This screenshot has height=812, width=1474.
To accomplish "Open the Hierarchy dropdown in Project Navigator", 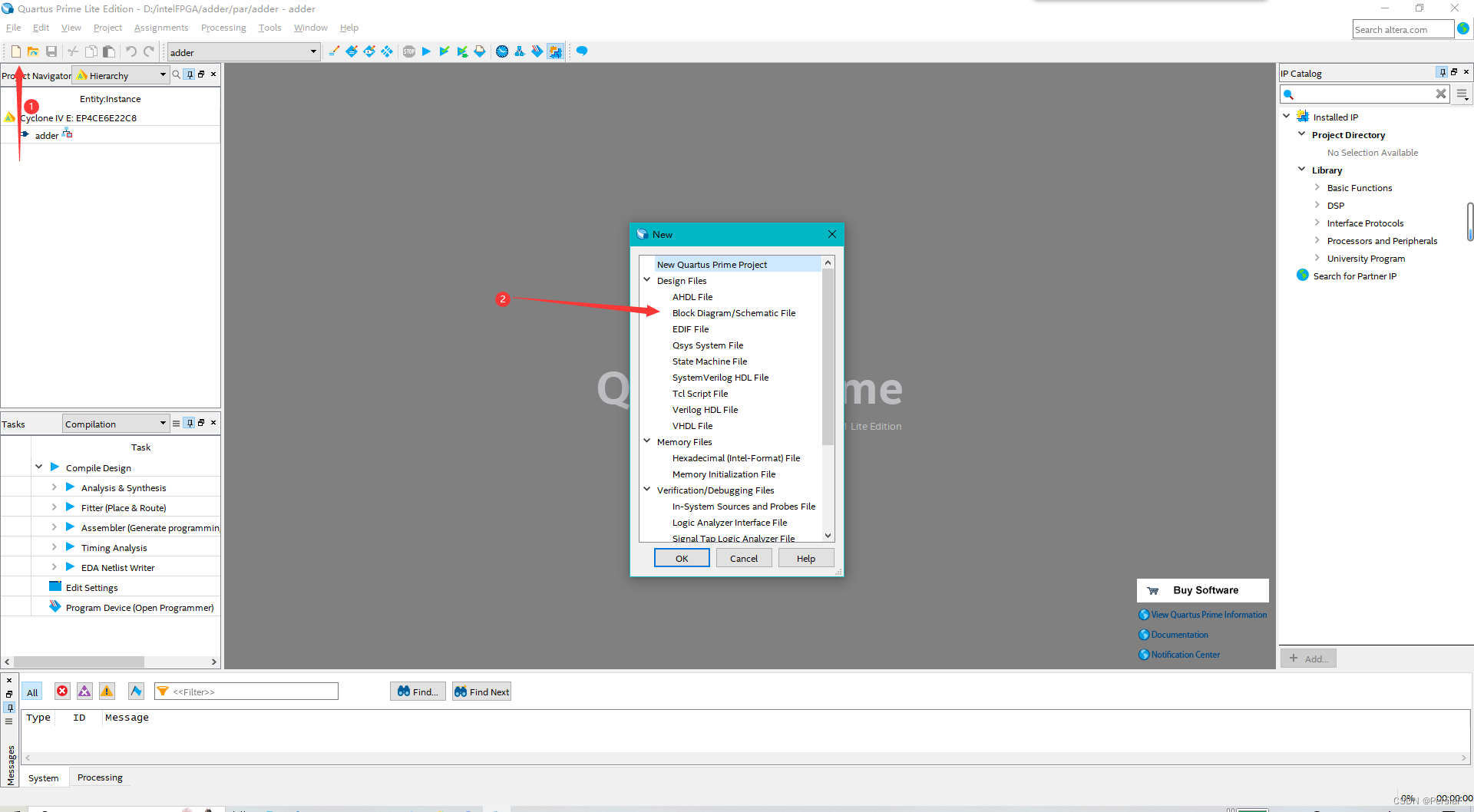I will [120, 75].
